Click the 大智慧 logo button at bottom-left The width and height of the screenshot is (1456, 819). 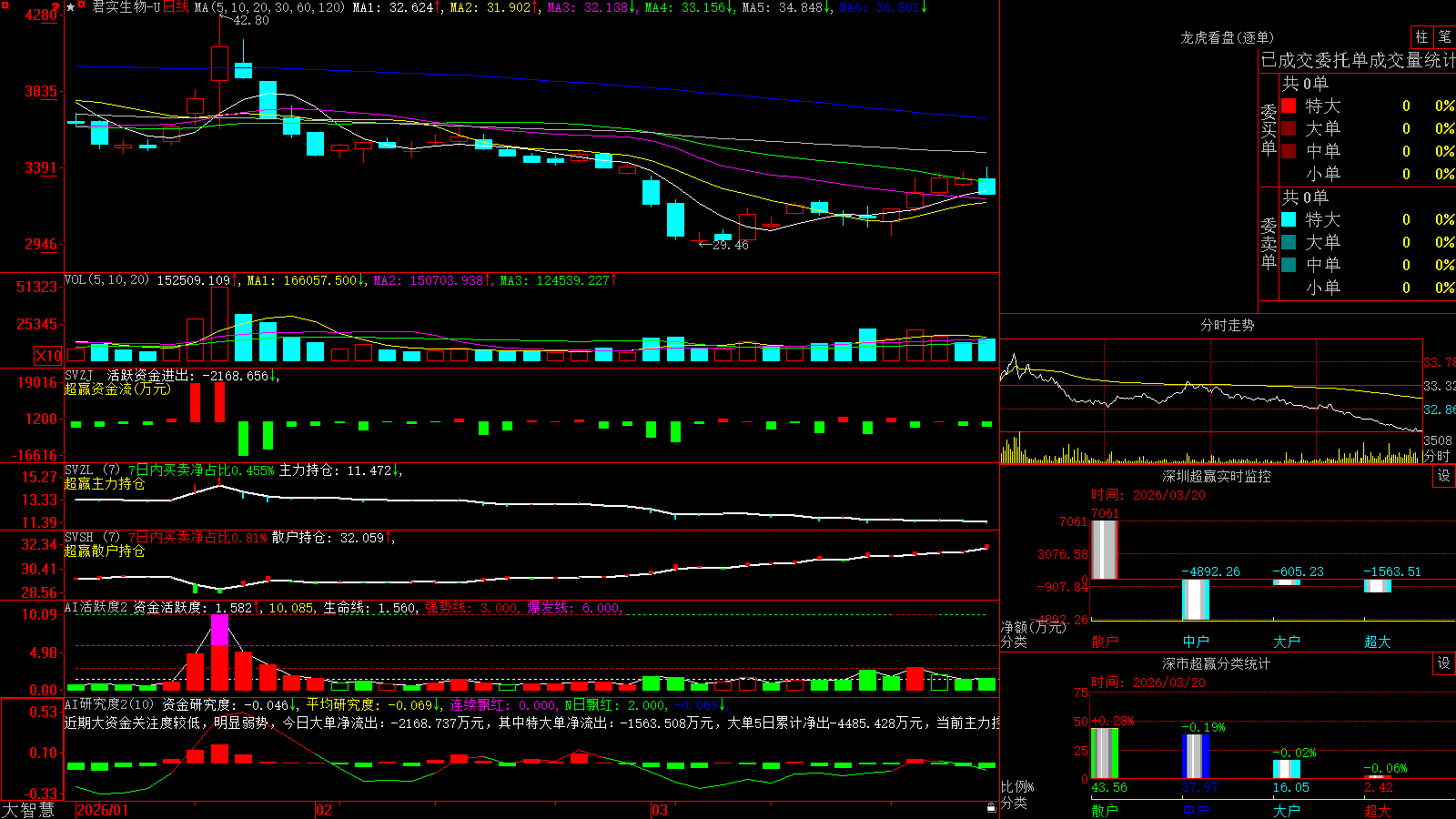click(x=28, y=809)
